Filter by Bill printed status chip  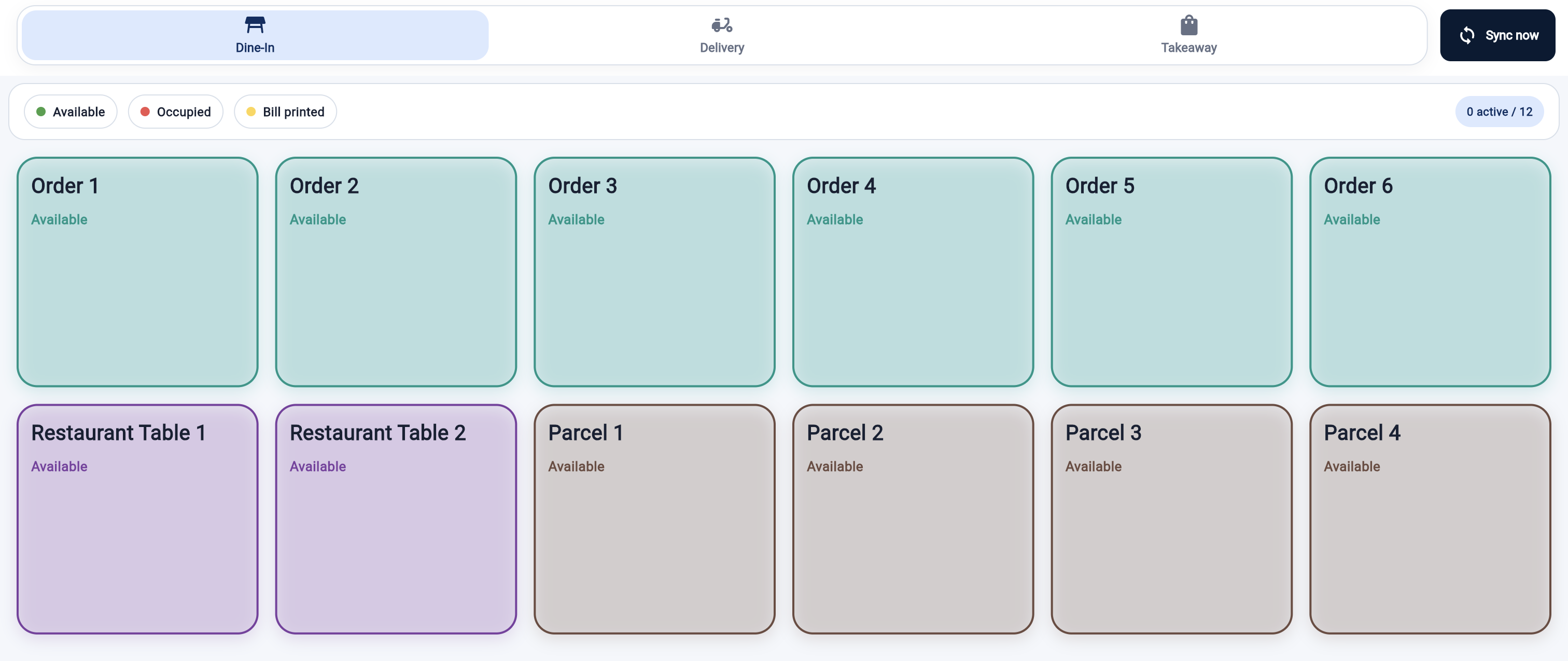click(285, 112)
